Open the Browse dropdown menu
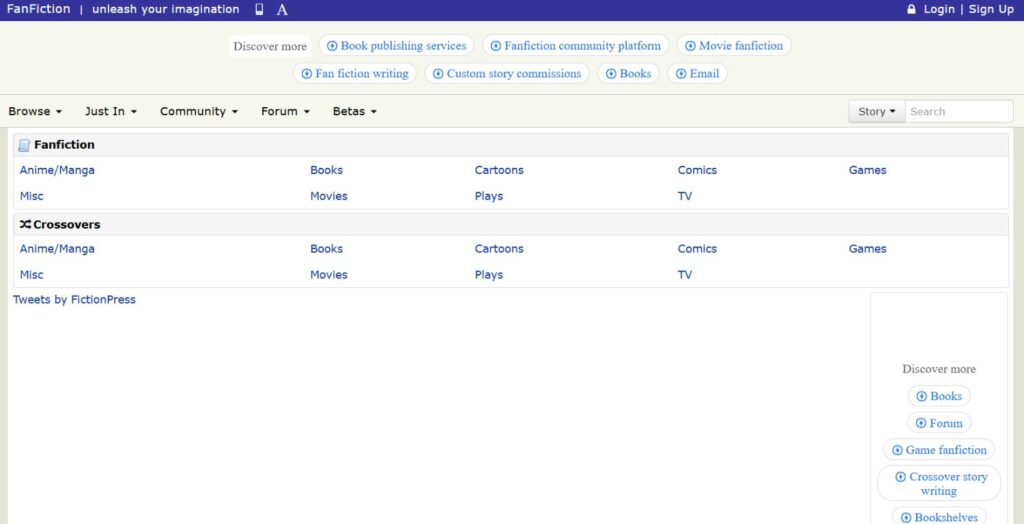The image size is (1024, 524). pos(35,112)
